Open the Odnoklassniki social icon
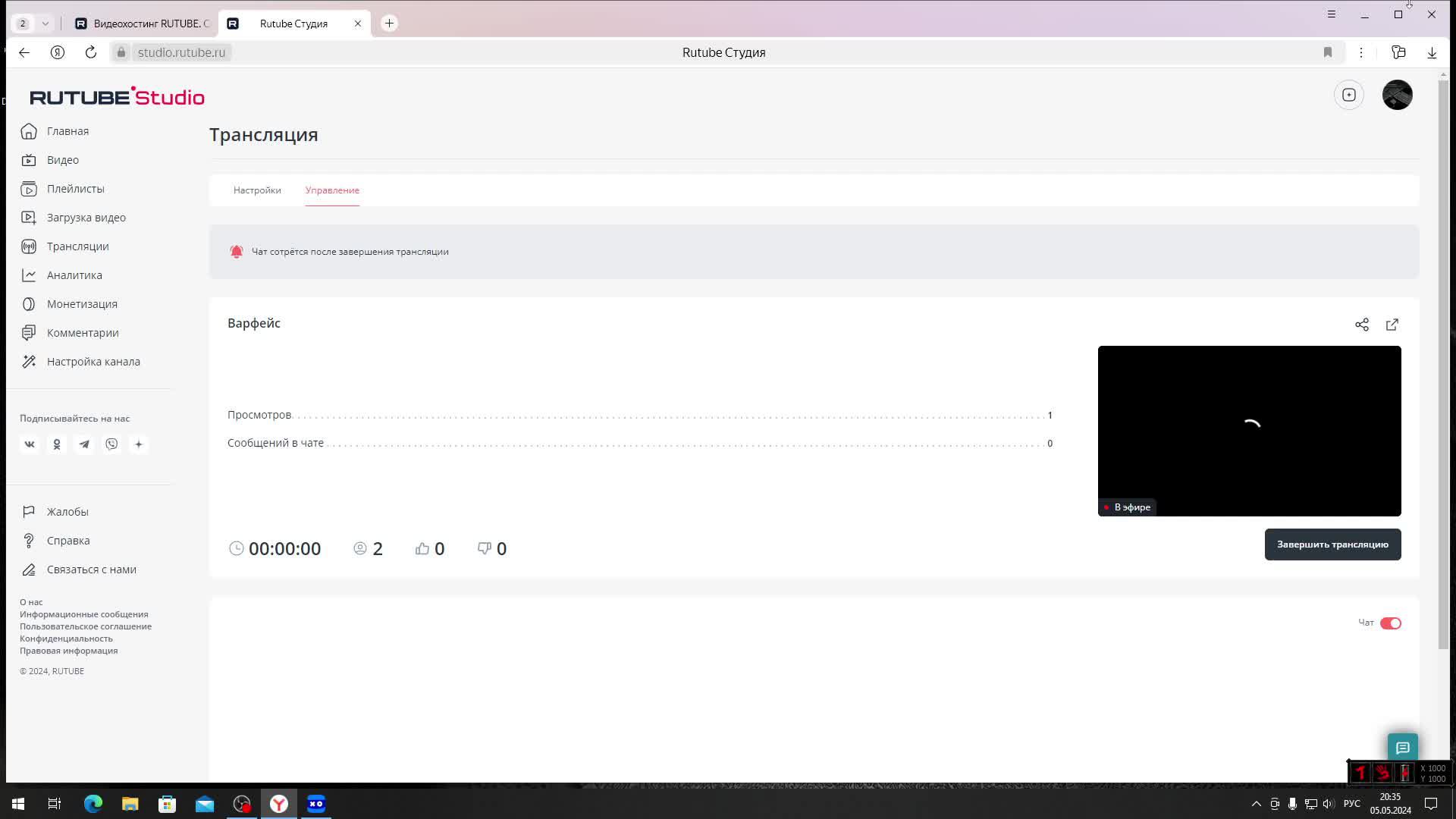Image resolution: width=1456 pixels, height=819 pixels. point(57,444)
